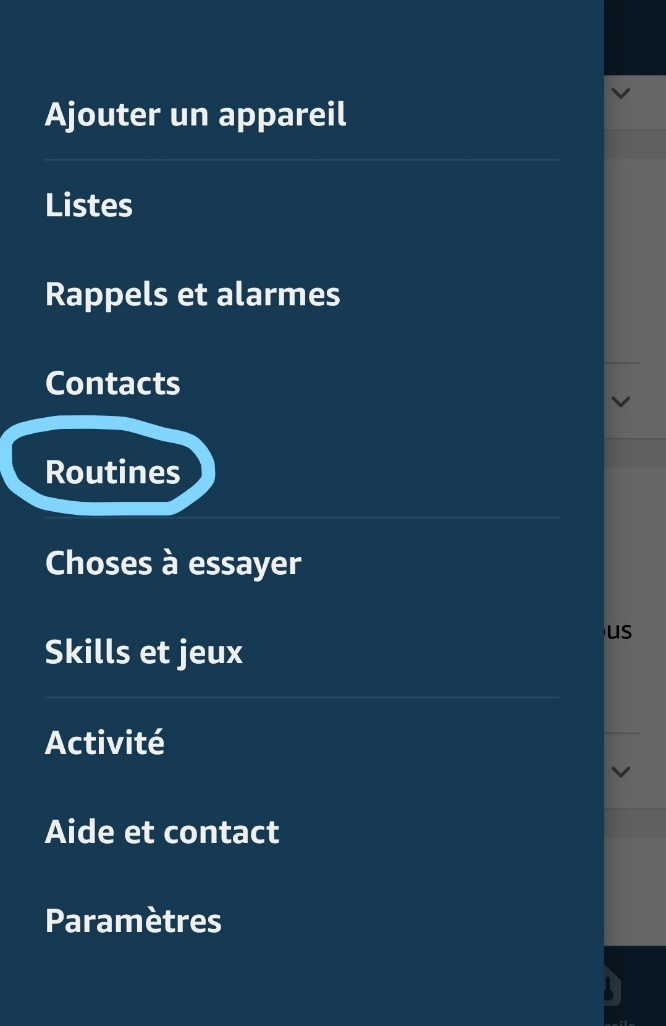The image size is (666, 1026).
Task: View the Activité page
Action: point(104,742)
